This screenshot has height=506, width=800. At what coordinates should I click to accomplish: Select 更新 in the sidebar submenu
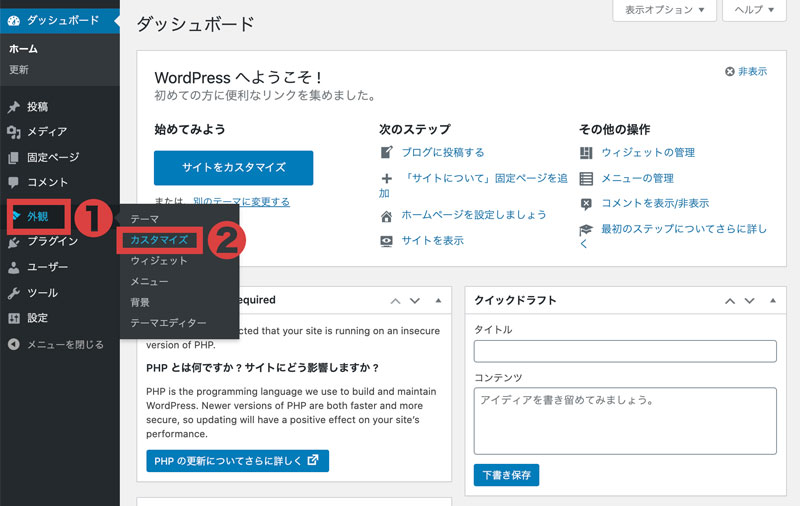[19, 69]
